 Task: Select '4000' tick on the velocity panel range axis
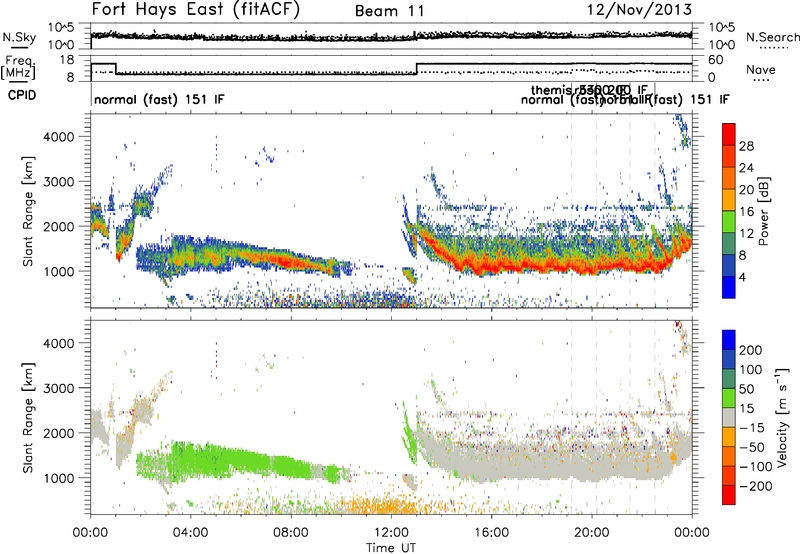coord(58,343)
